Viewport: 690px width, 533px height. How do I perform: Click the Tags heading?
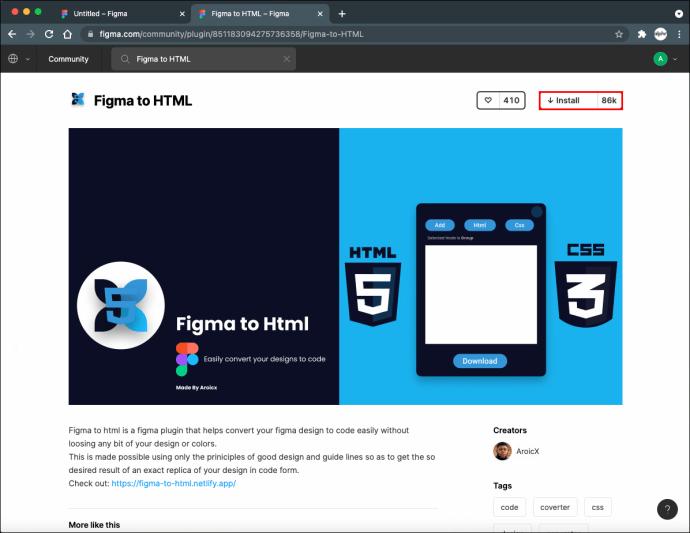point(503,485)
